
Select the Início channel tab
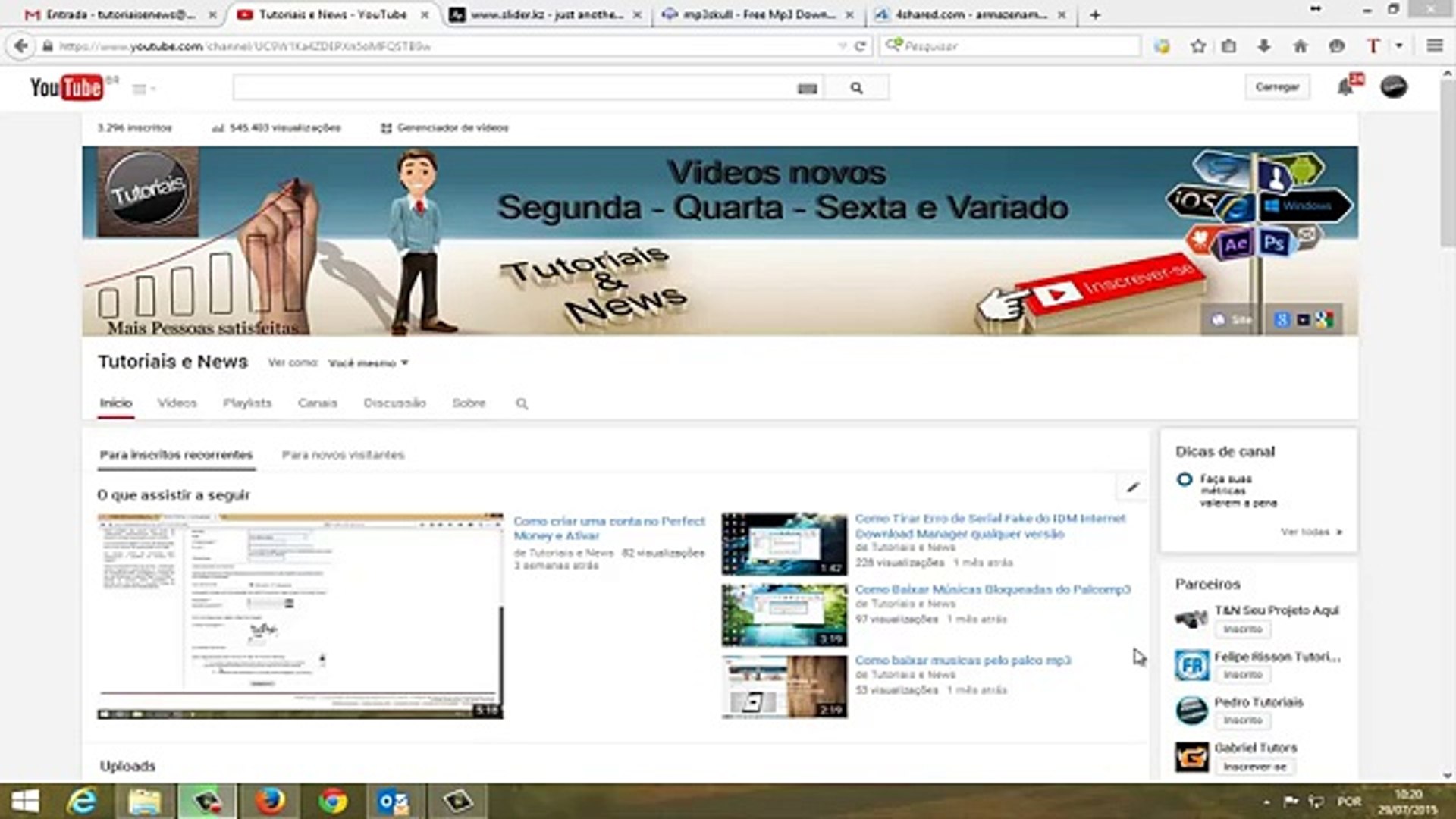pos(116,403)
